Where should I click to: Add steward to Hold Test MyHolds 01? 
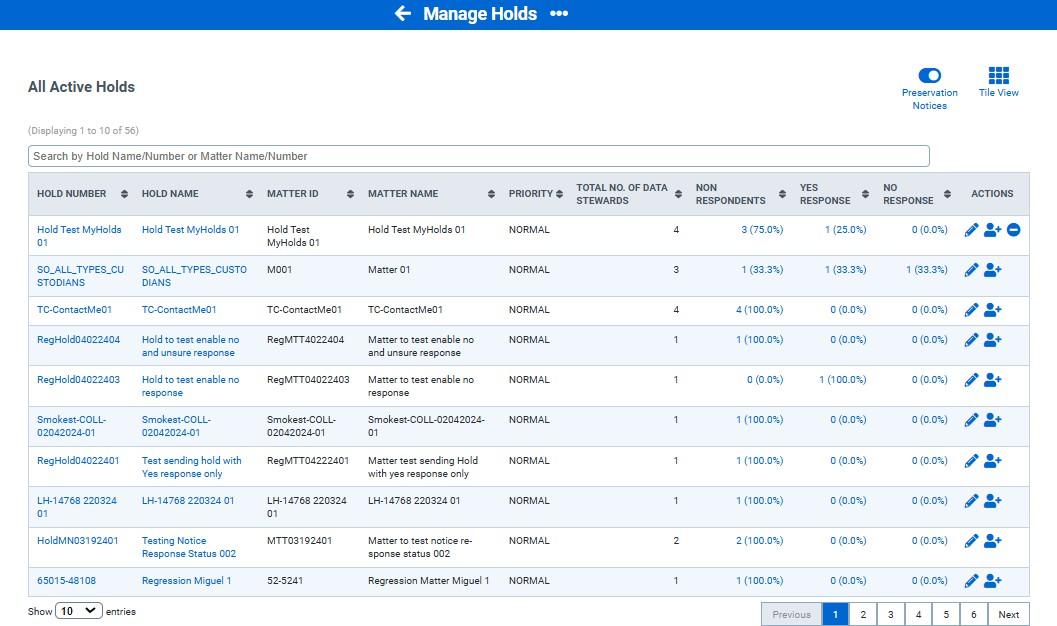coord(992,230)
